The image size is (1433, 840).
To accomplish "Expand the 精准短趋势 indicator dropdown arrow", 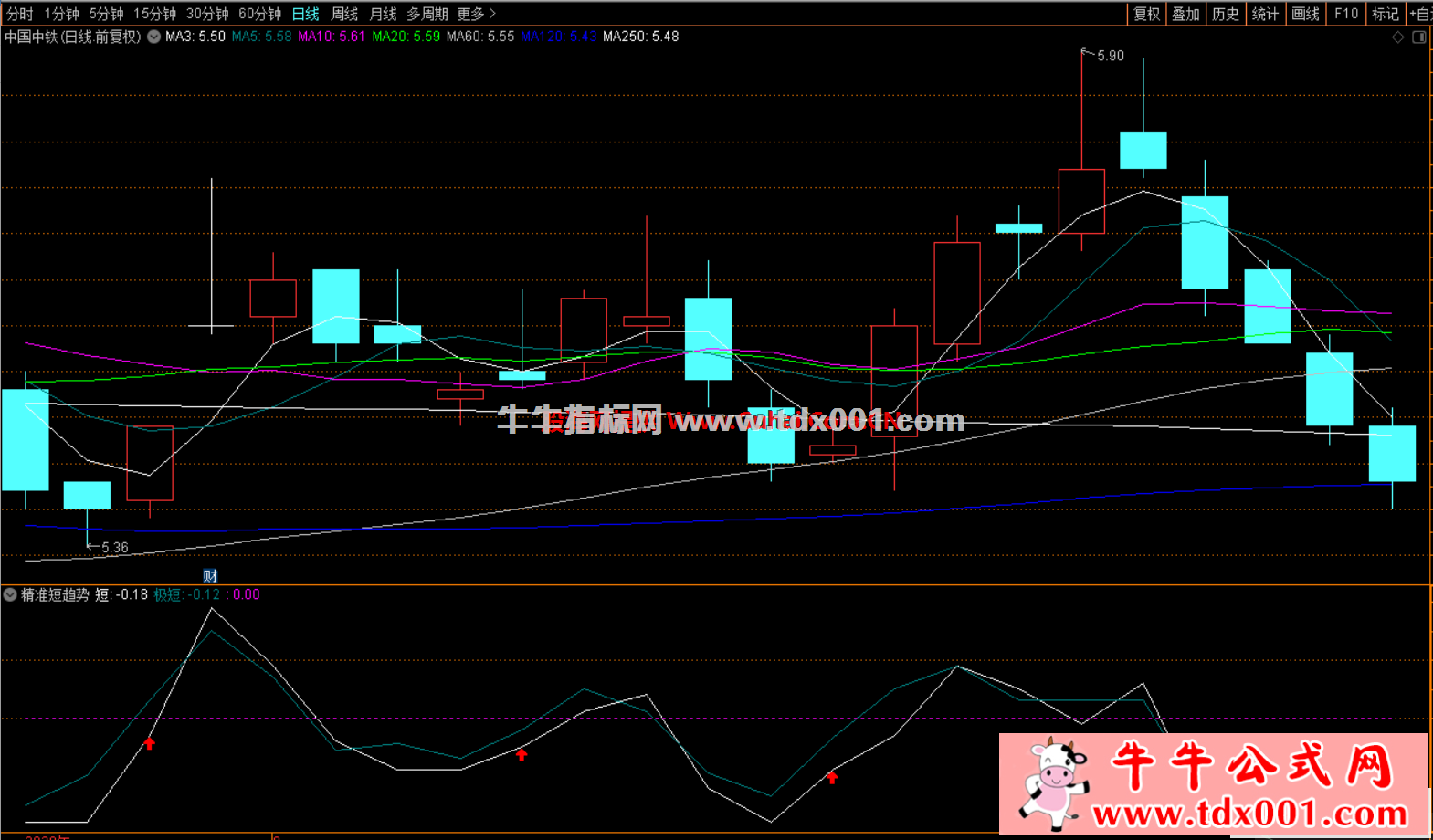I will tap(10, 594).
